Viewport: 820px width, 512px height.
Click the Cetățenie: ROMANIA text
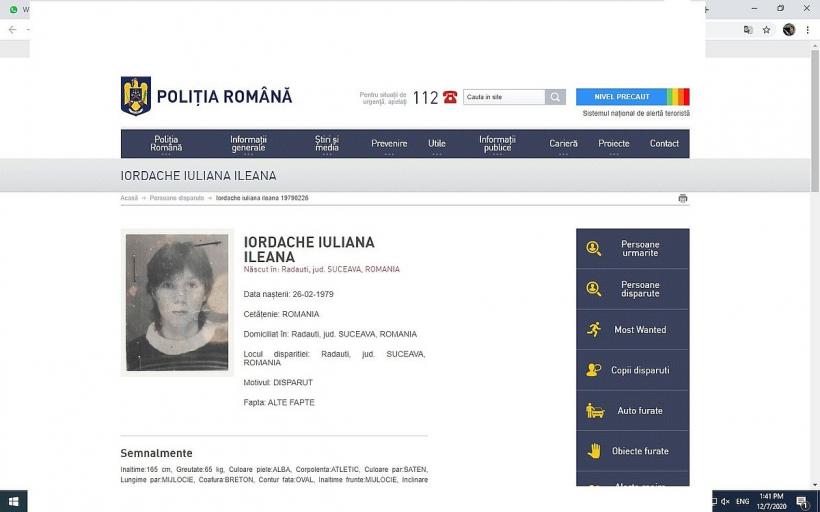(x=281, y=314)
